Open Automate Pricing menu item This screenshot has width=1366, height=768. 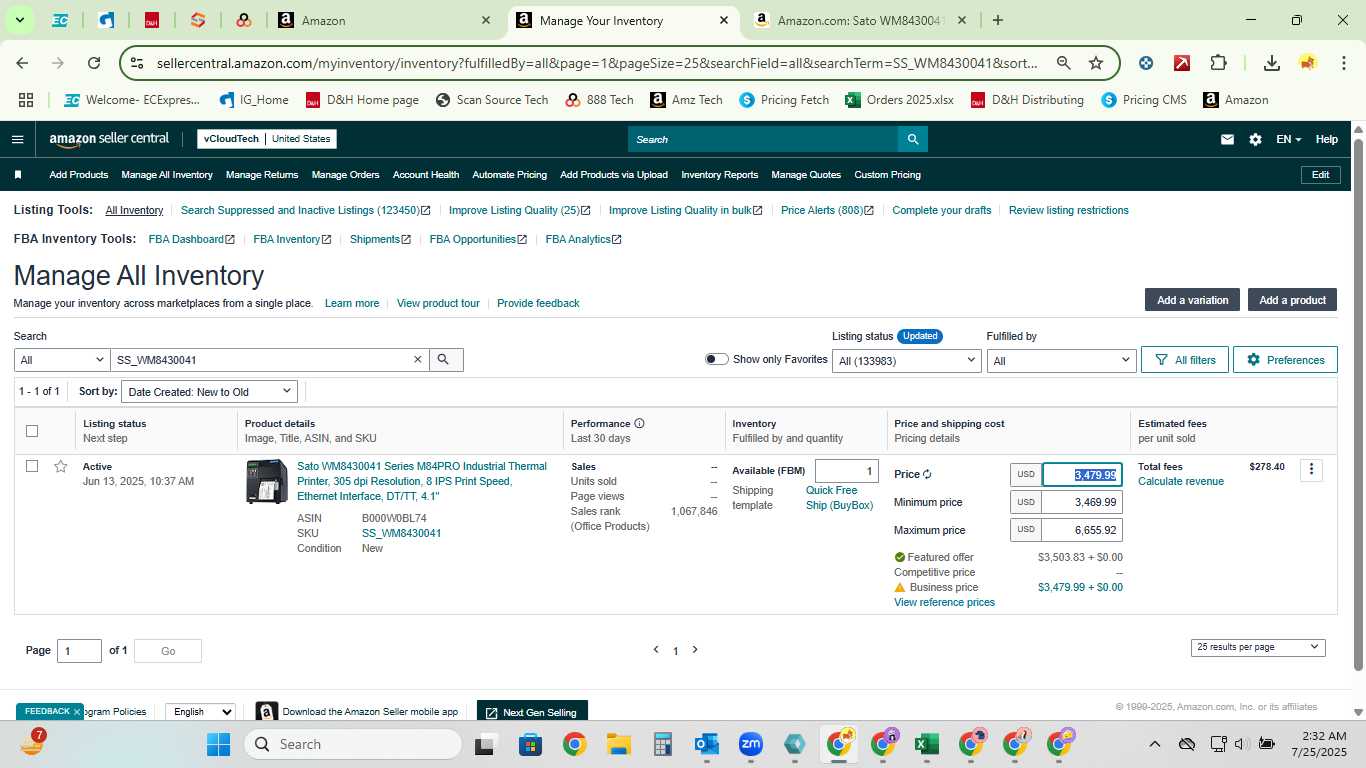click(x=509, y=174)
